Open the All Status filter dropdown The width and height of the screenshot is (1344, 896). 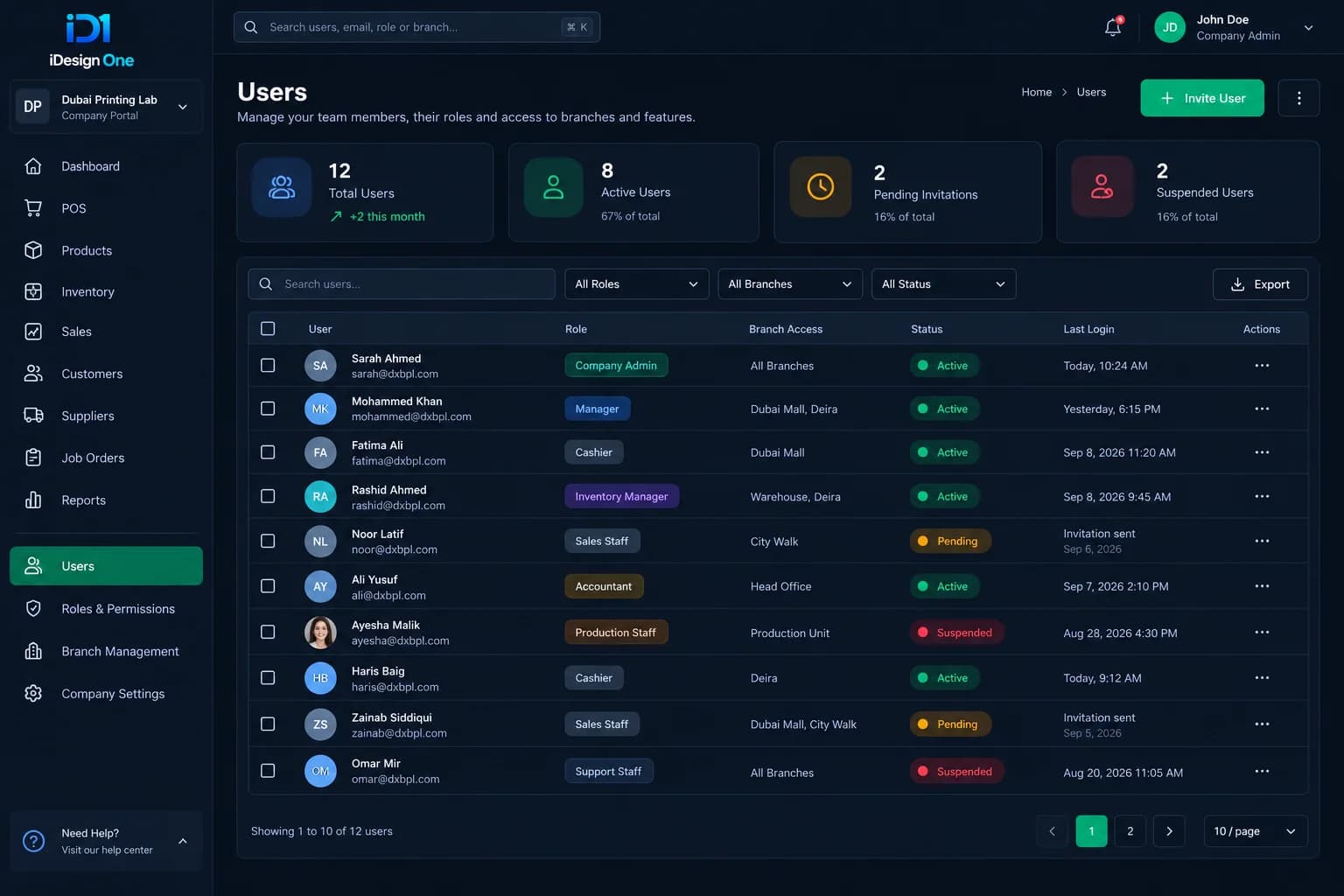(x=943, y=284)
